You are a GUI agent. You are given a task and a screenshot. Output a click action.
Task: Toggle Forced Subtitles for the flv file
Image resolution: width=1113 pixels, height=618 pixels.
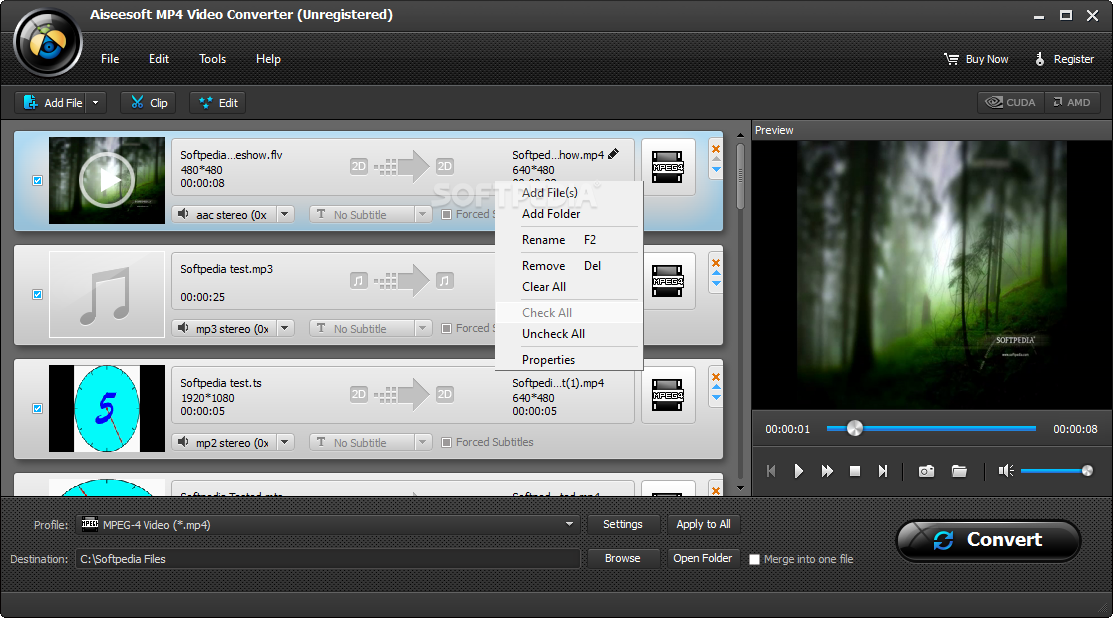[x=446, y=214]
